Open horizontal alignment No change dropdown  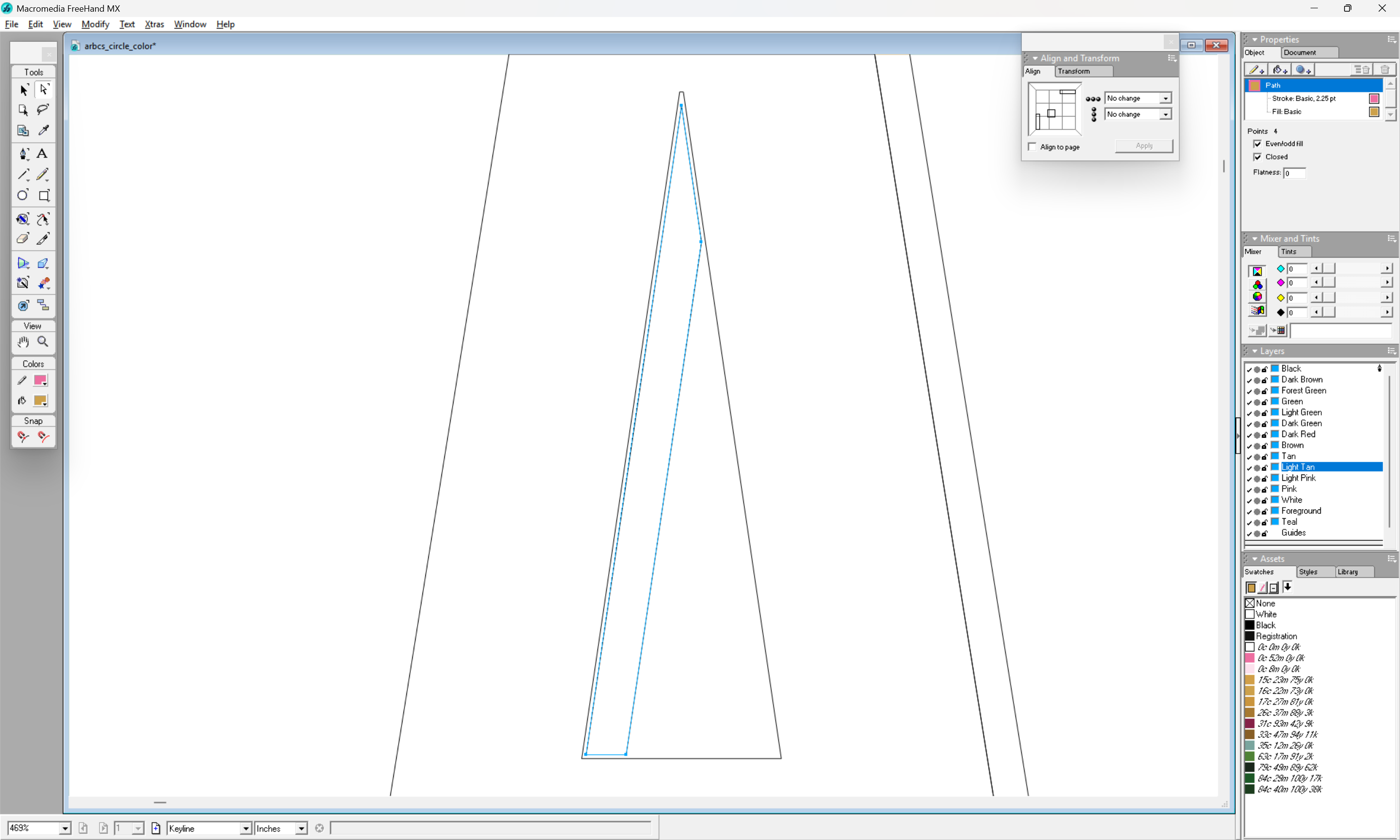point(1165,99)
